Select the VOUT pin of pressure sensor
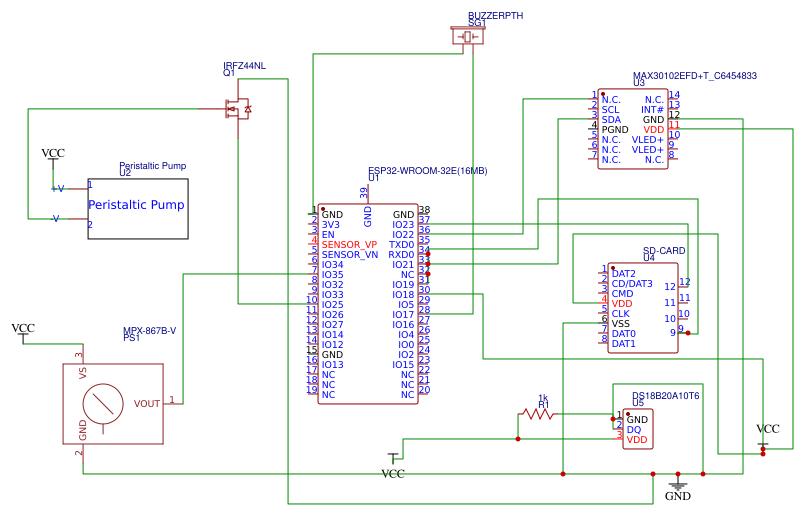 pyautogui.click(x=147, y=403)
